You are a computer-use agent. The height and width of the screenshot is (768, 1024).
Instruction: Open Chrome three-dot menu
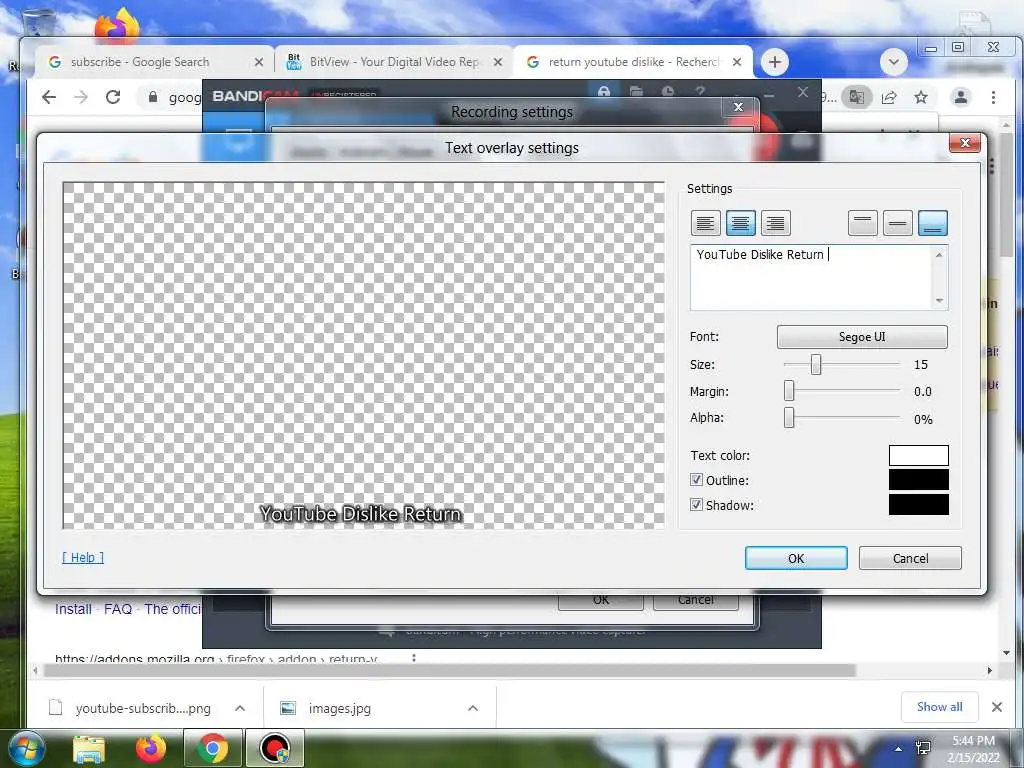993,97
